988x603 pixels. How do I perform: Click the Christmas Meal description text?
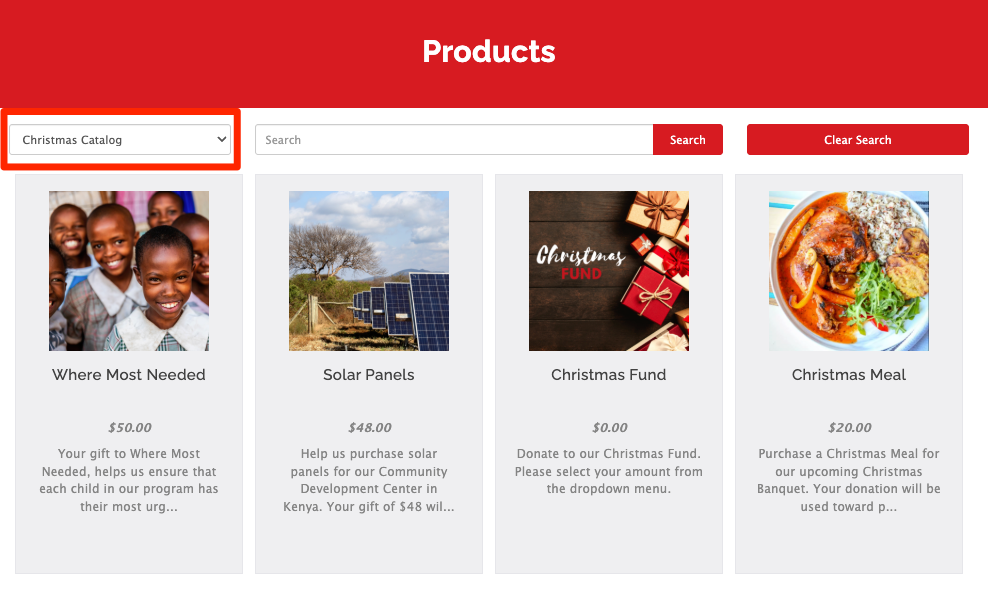(849, 480)
